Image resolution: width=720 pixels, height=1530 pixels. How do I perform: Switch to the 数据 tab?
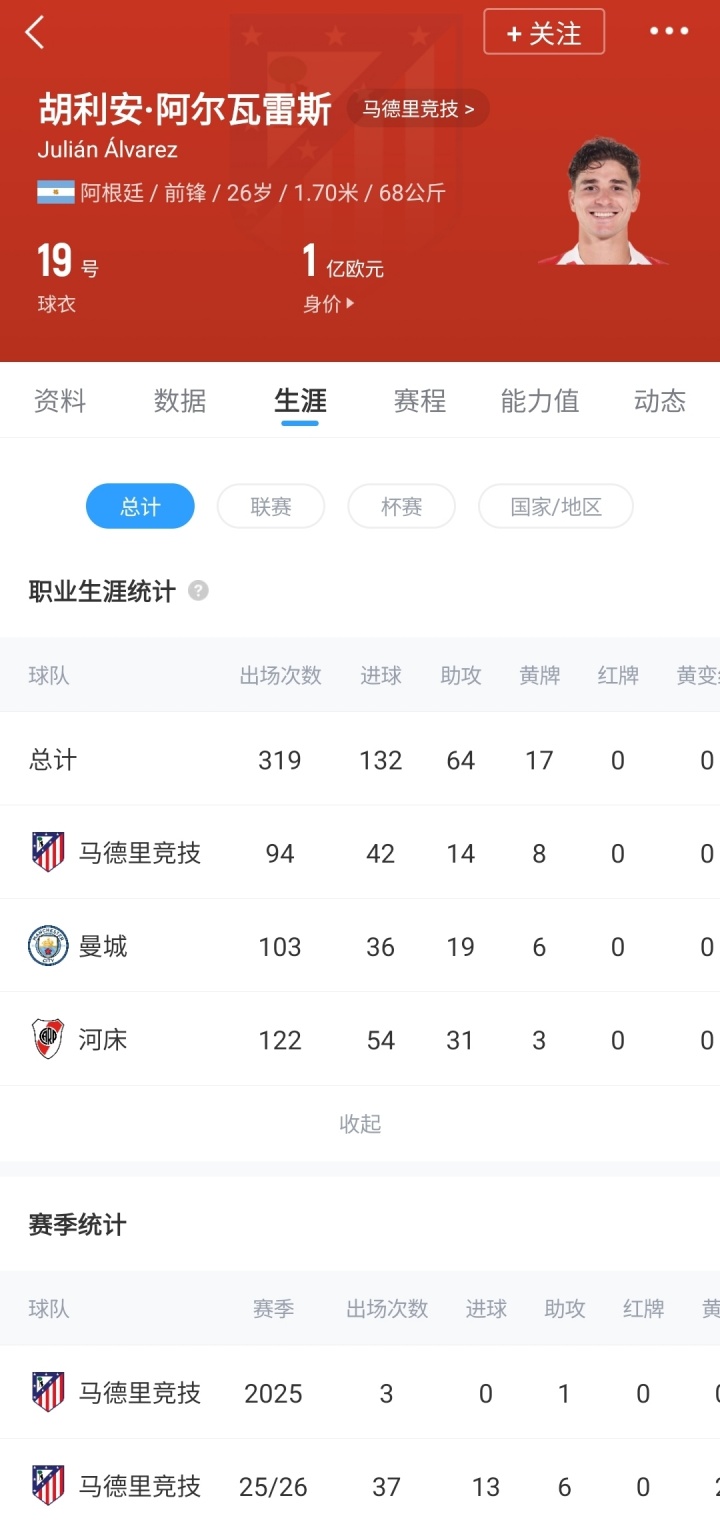coord(180,401)
